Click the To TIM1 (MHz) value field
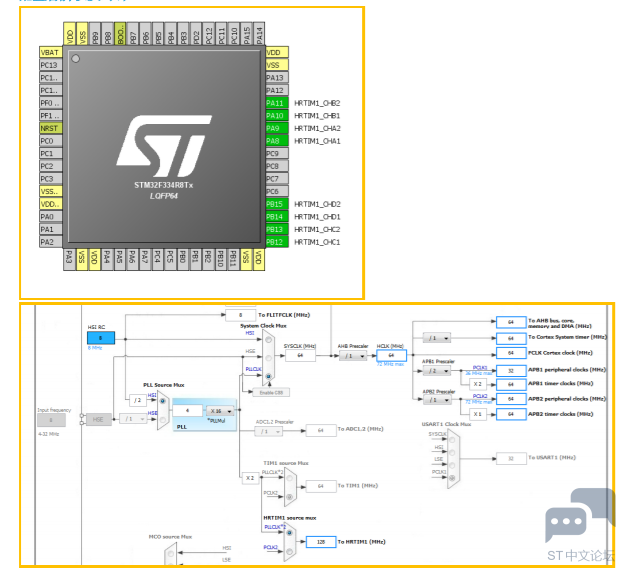This screenshot has height=571, width=624. [x=321, y=486]
